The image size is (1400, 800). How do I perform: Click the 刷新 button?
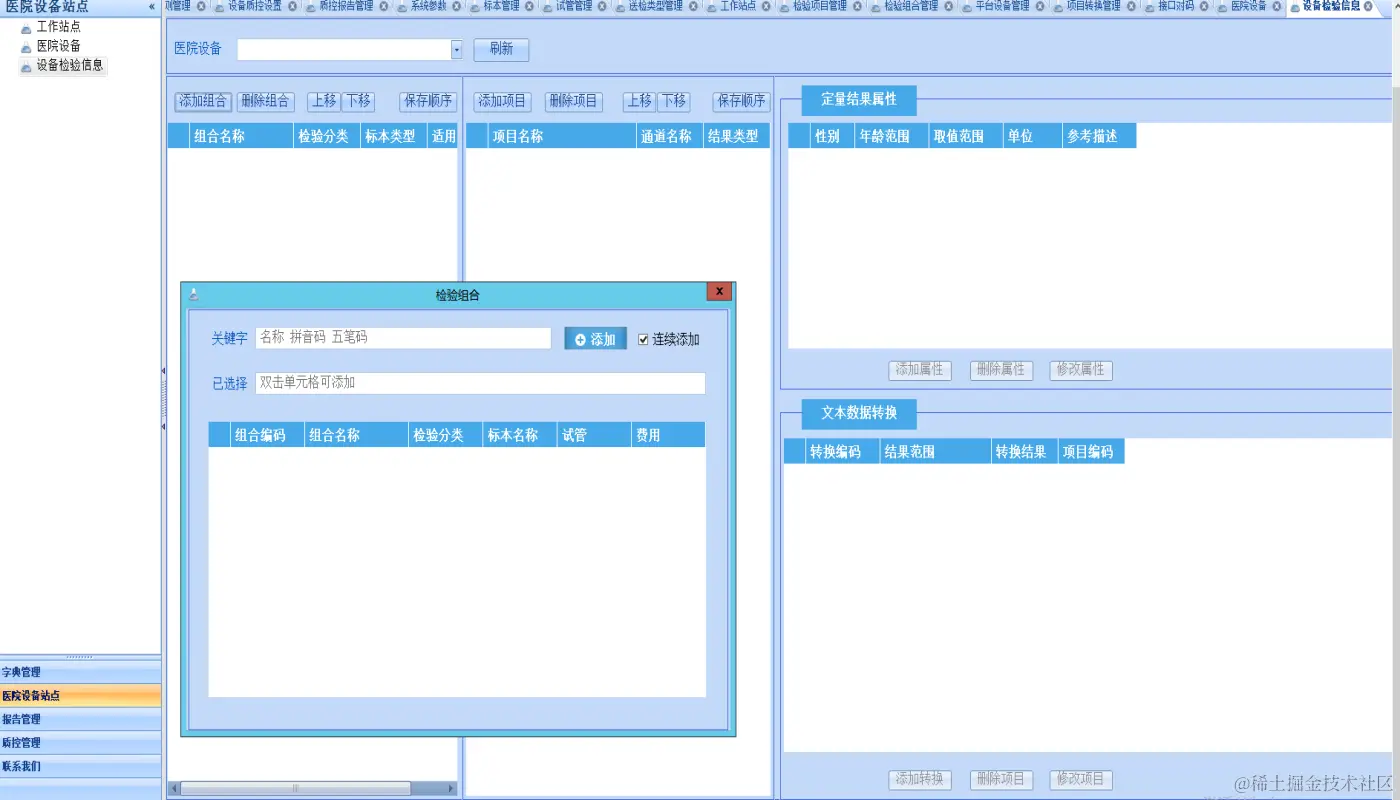pos(501,49)
